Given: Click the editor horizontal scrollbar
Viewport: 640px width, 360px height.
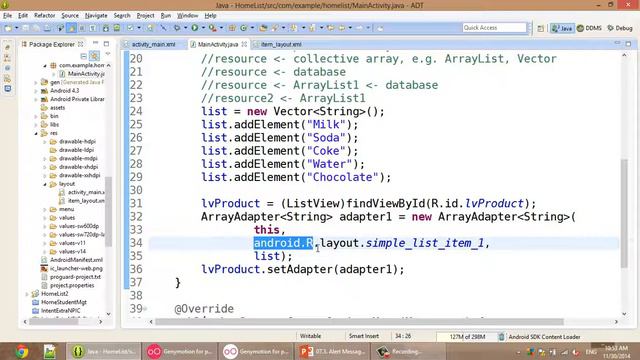Looking at the screenshot, I should pos(359,322).
